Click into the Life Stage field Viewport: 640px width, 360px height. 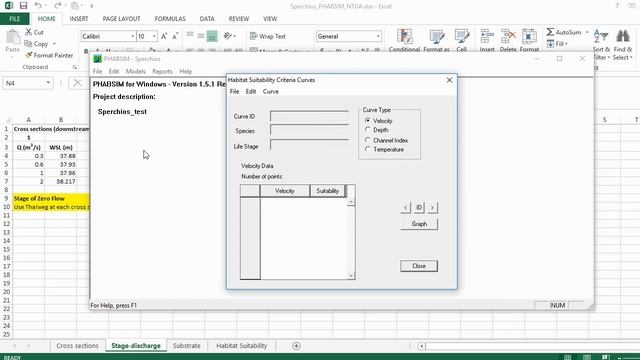tap(309, 145)
